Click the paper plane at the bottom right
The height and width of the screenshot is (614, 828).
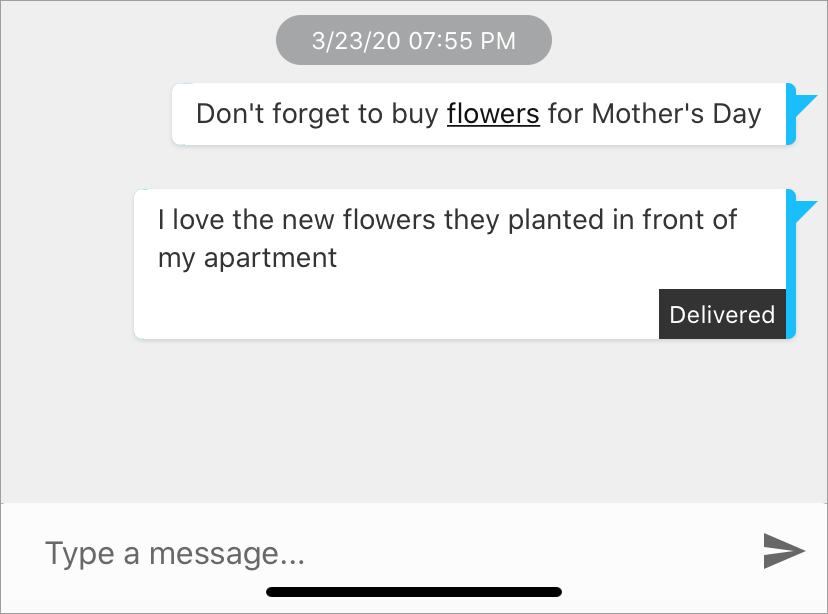[783, 551]
